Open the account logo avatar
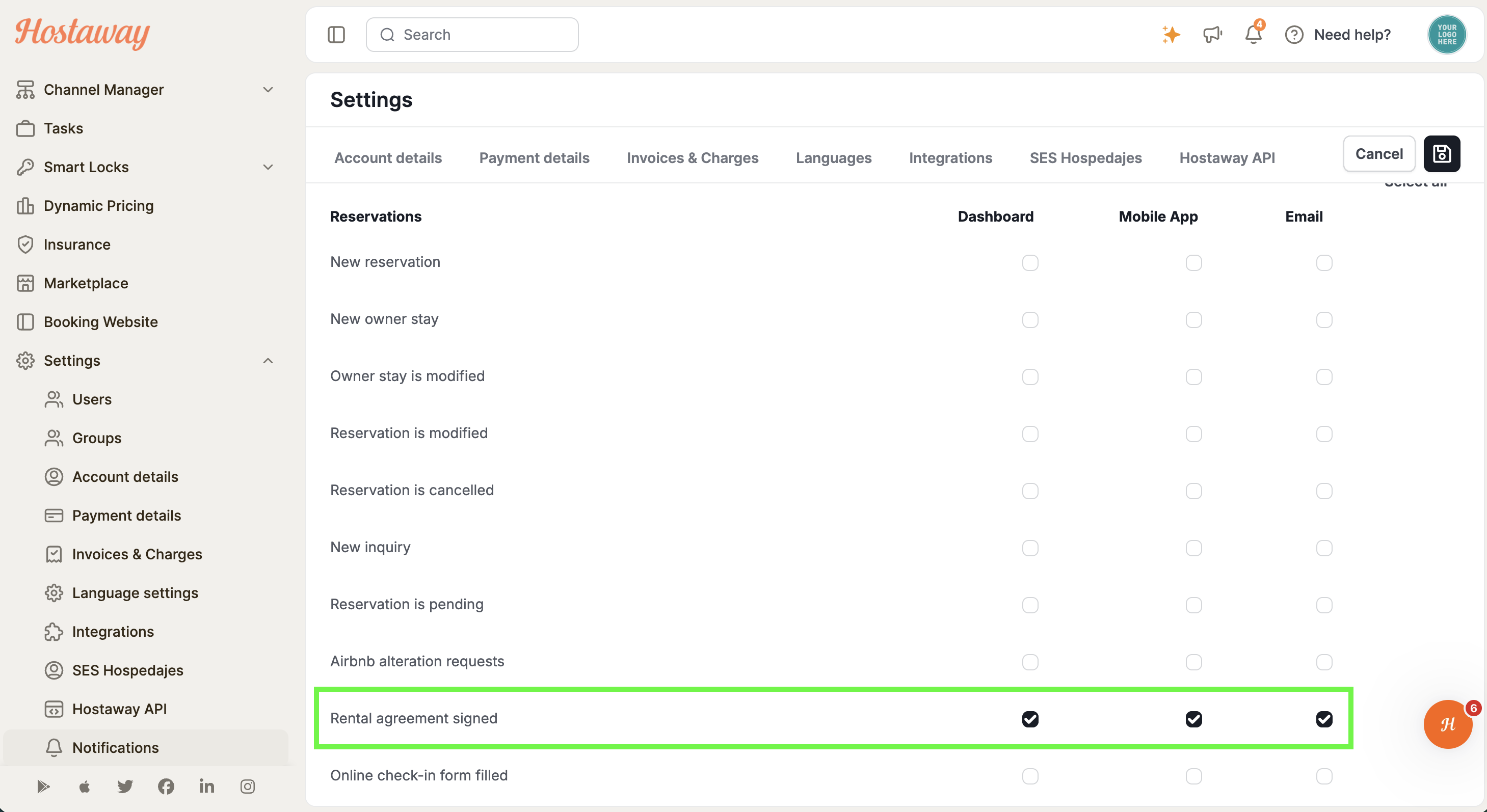The image size is (1487, 812). (x=1447, y=35)
